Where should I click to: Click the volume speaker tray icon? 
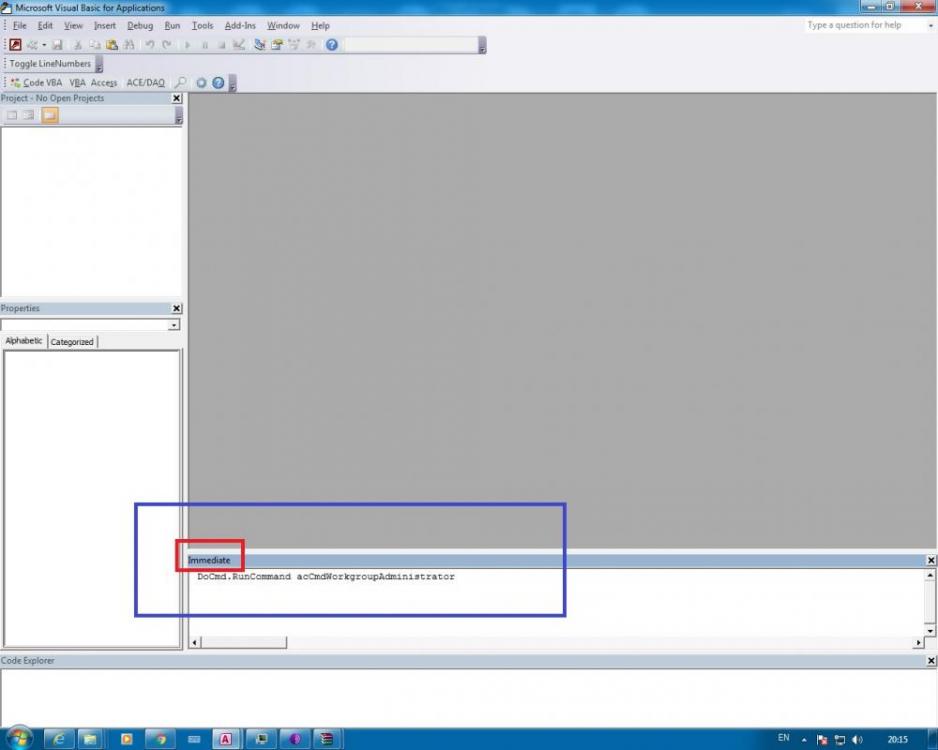(857, 740)
